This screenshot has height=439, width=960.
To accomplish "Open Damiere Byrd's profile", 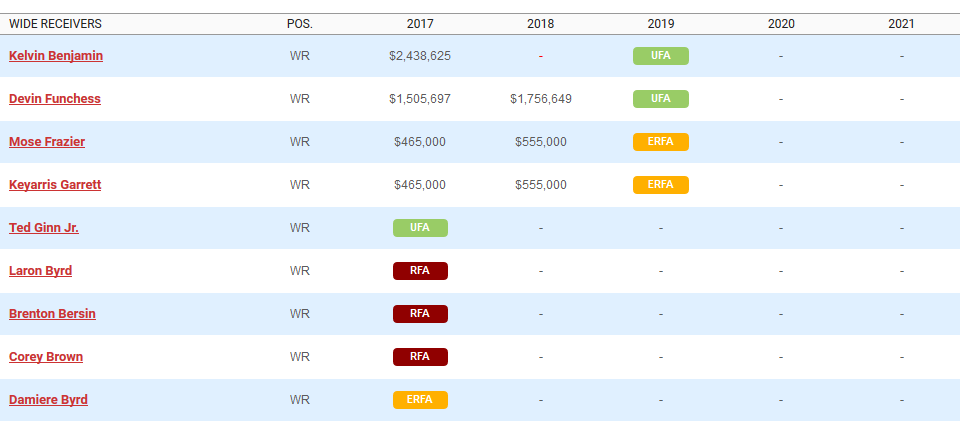I will 48,400.
